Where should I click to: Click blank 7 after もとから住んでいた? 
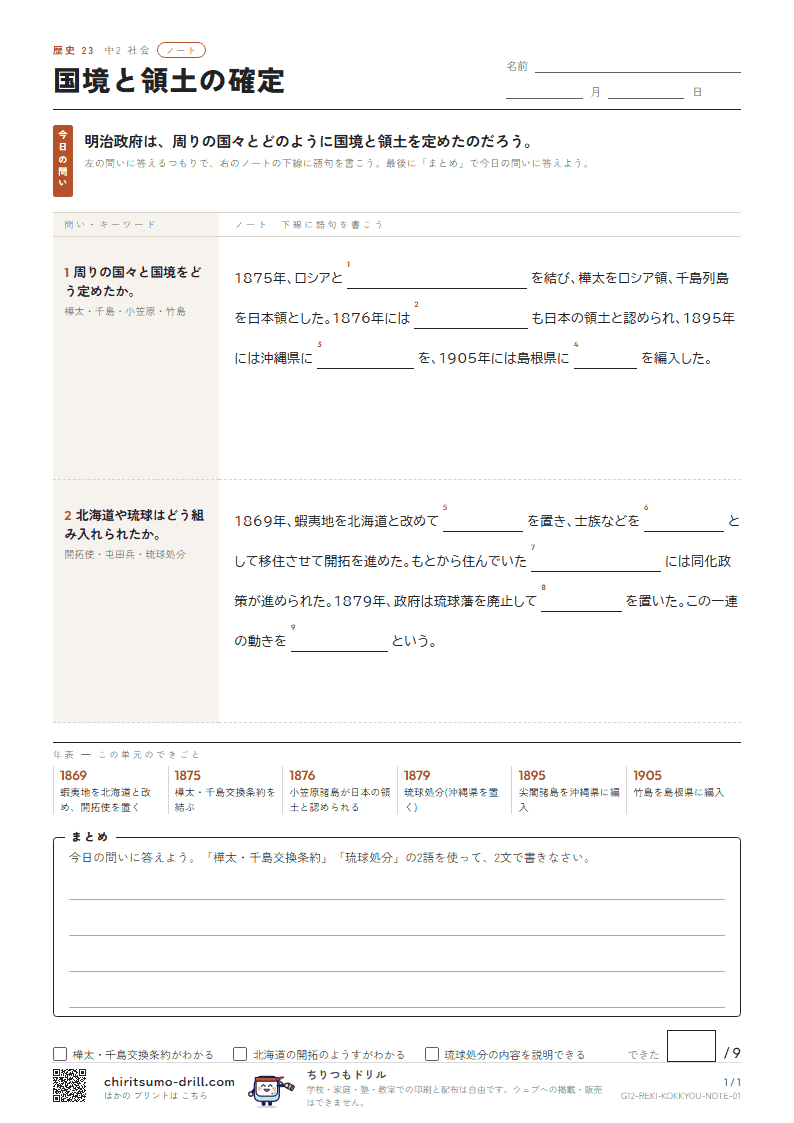pos(596,562)
